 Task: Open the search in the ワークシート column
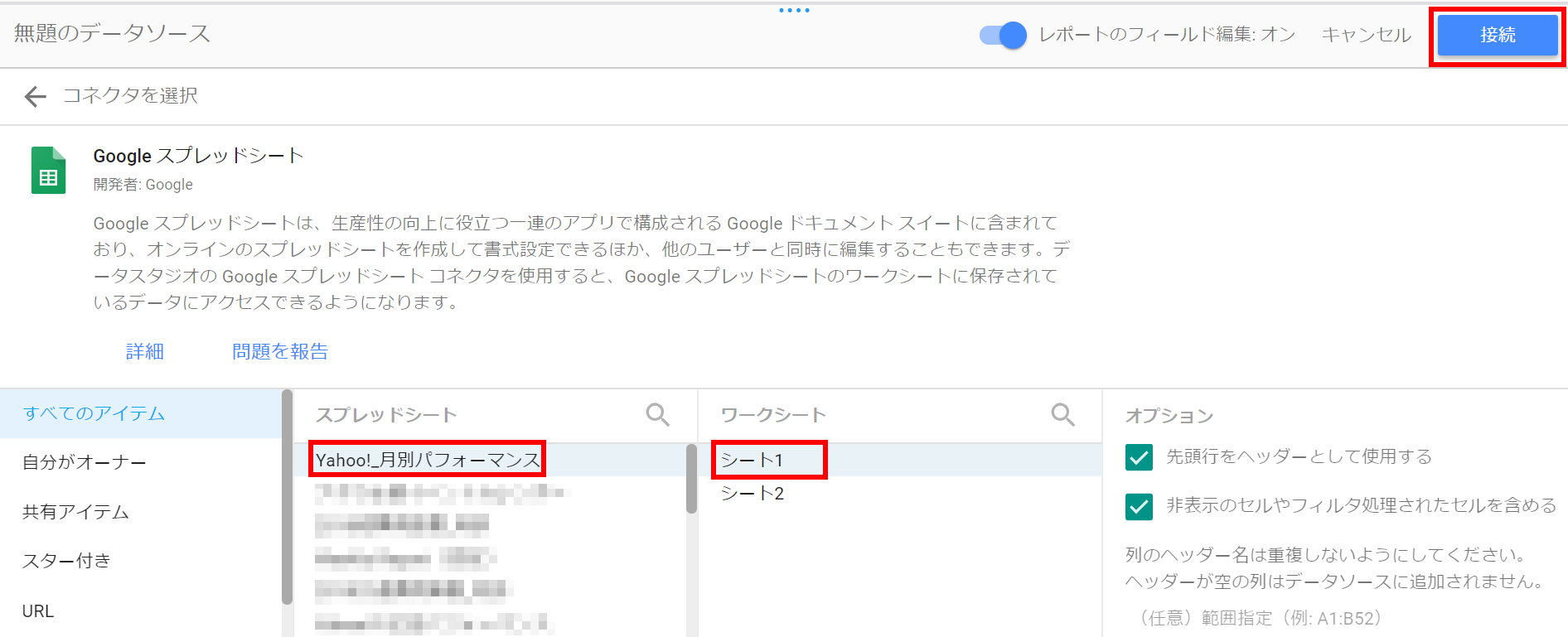coord(1062,414)
